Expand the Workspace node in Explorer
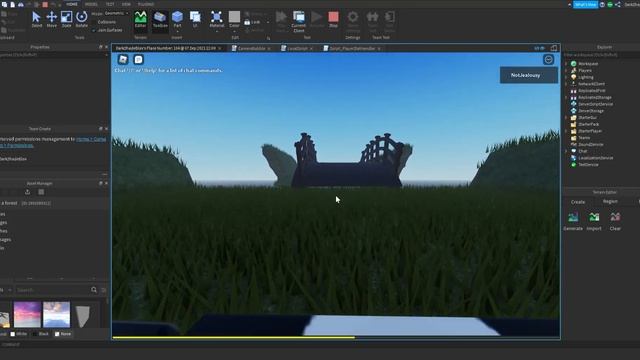640x360 pixels. coord(566,64)
